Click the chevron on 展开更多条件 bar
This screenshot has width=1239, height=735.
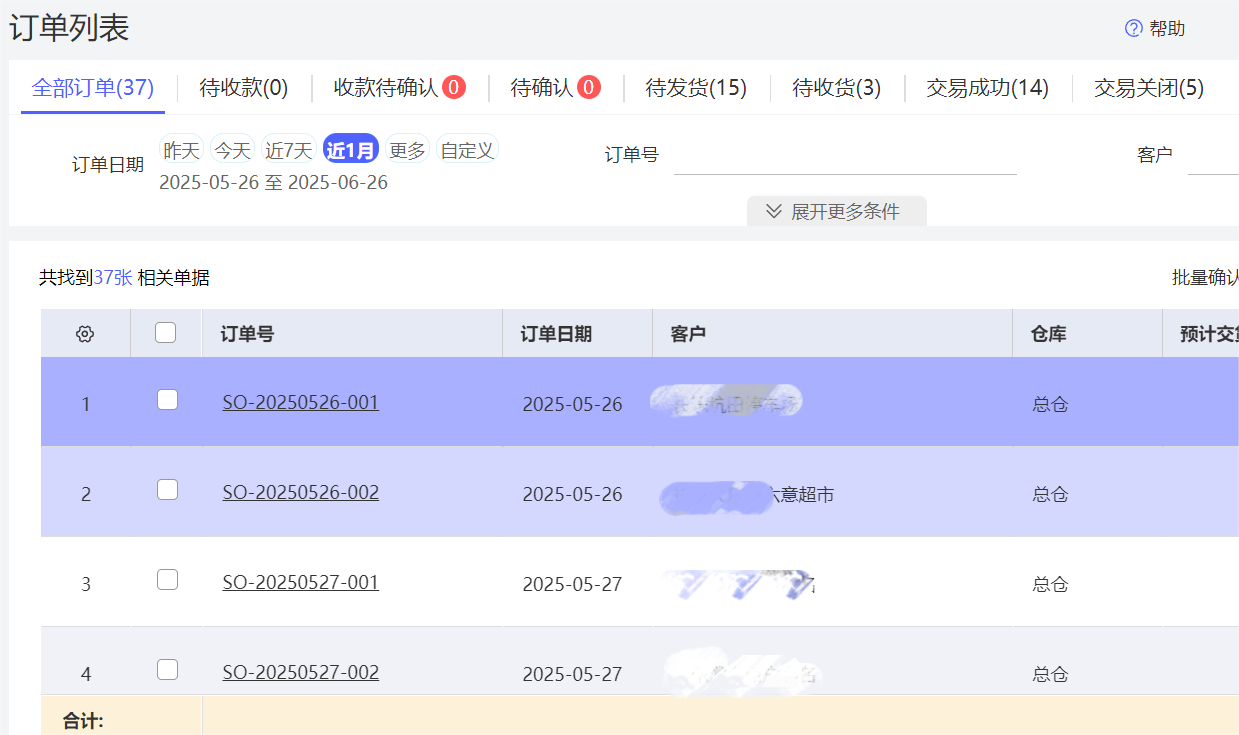(x=773, y=211)
